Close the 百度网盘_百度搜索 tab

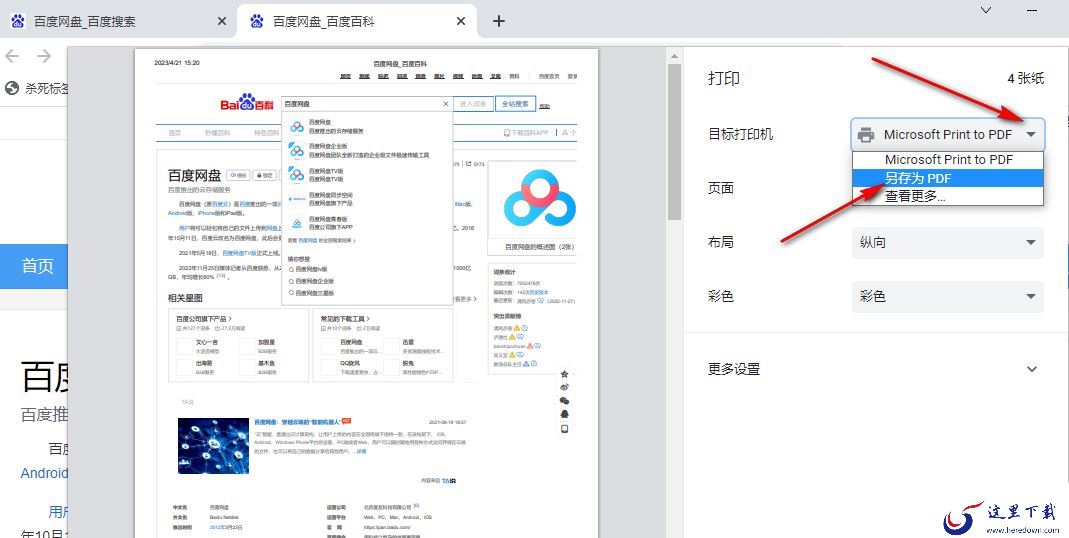(x=222, y=21)
